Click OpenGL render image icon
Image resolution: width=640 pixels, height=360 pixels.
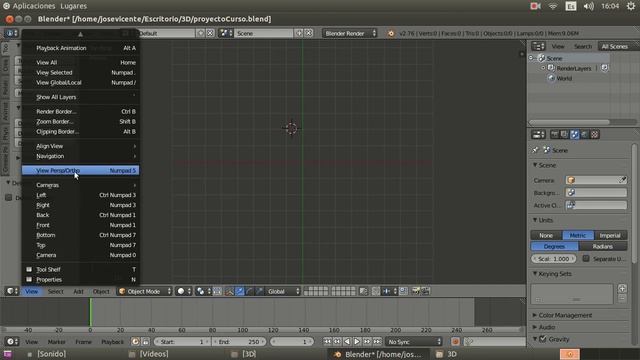416,291
